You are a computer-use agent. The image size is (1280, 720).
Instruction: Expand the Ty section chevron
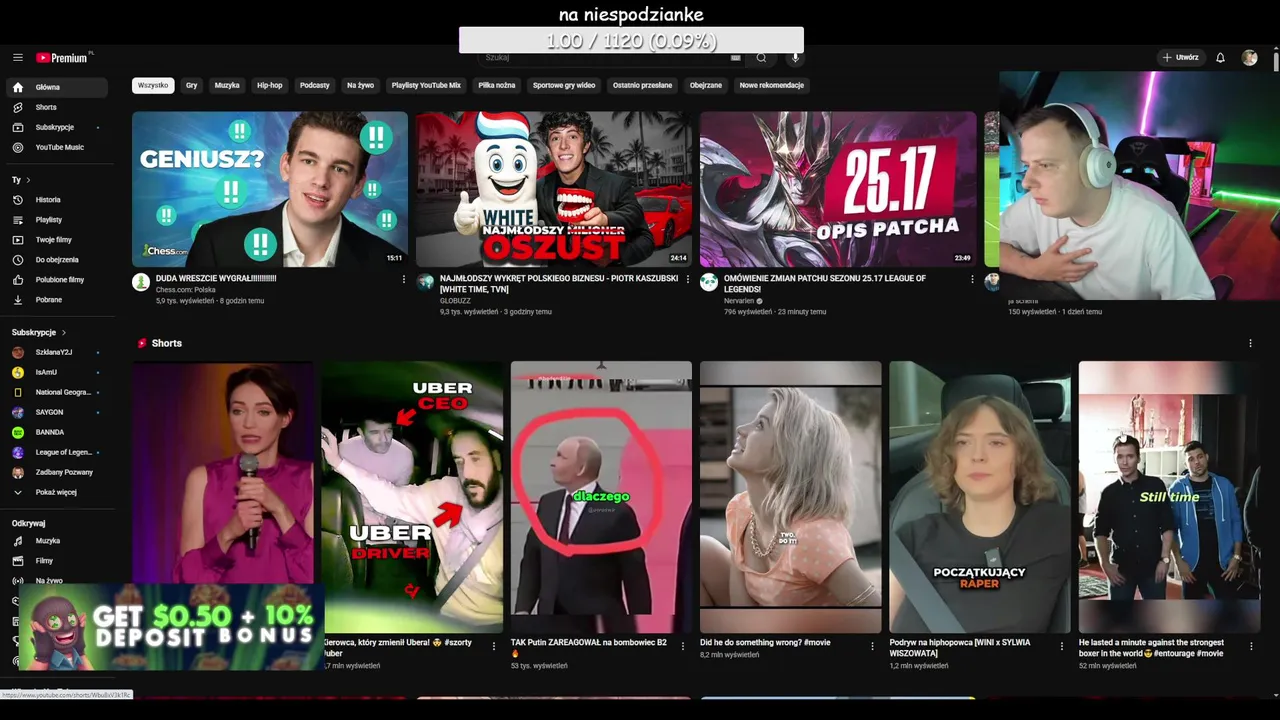click(x=28, y=180)
